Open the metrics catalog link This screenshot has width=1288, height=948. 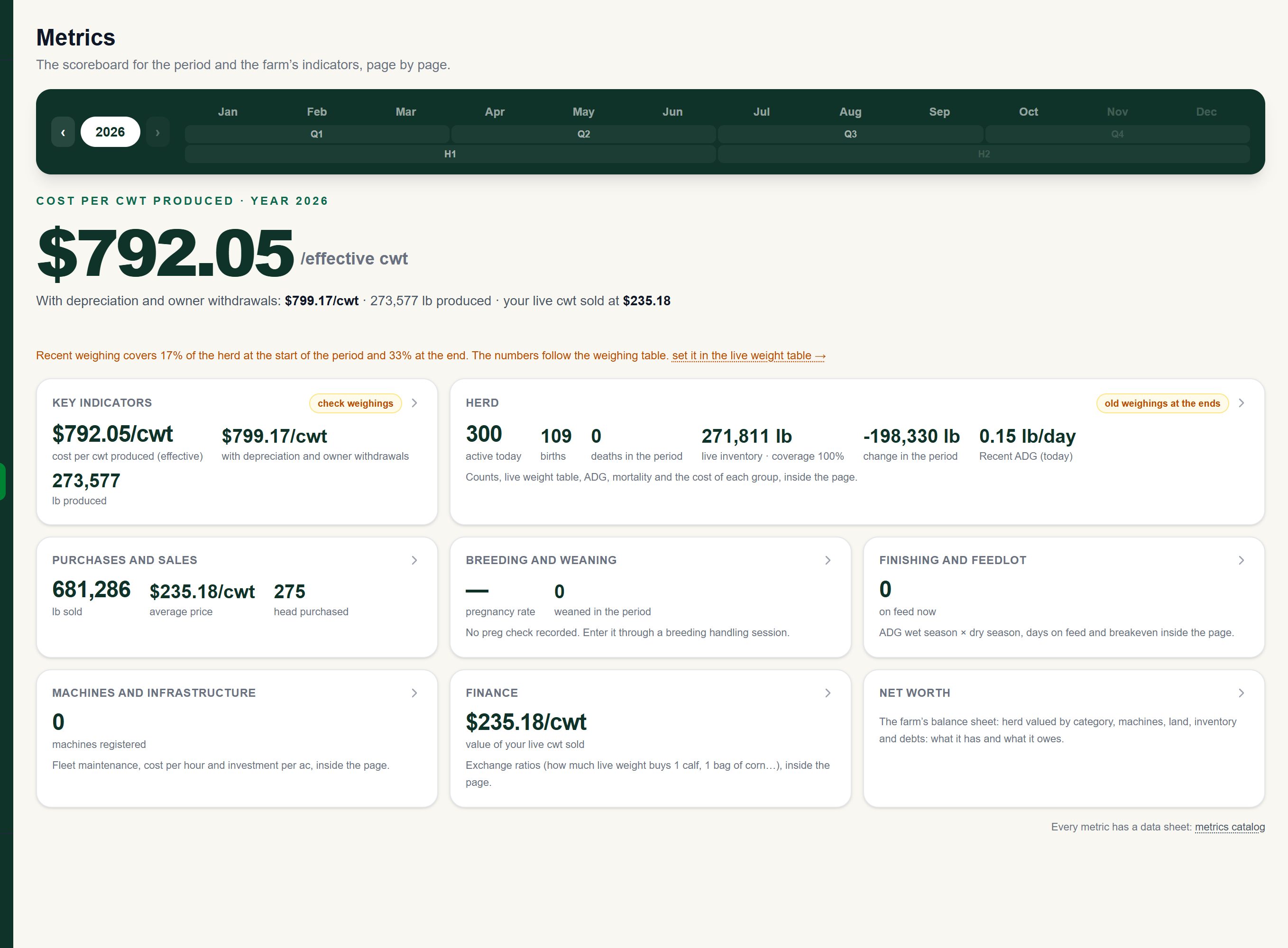pyautogui.click(x=1230, y=827)
